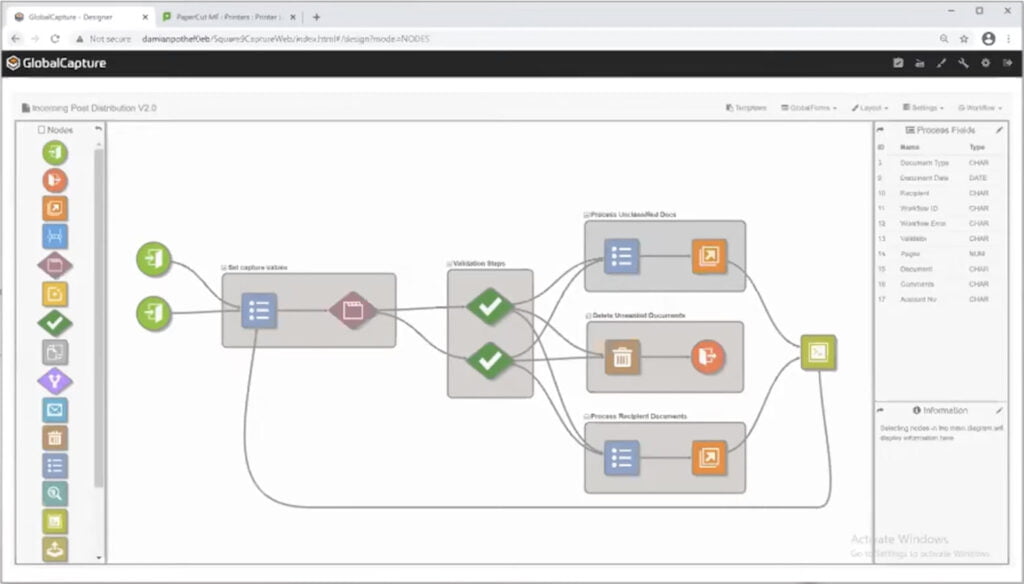Collapse the Validation Steps group
This screenshot has height=584, width=1024.
tap(449, 264)
